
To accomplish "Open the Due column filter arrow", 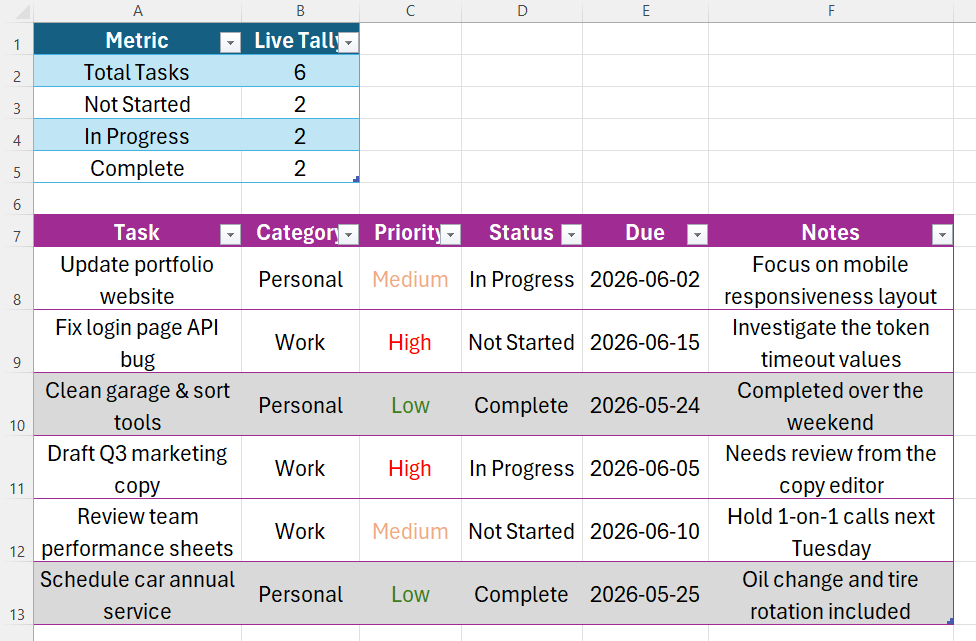I will [x=697, y=235].
